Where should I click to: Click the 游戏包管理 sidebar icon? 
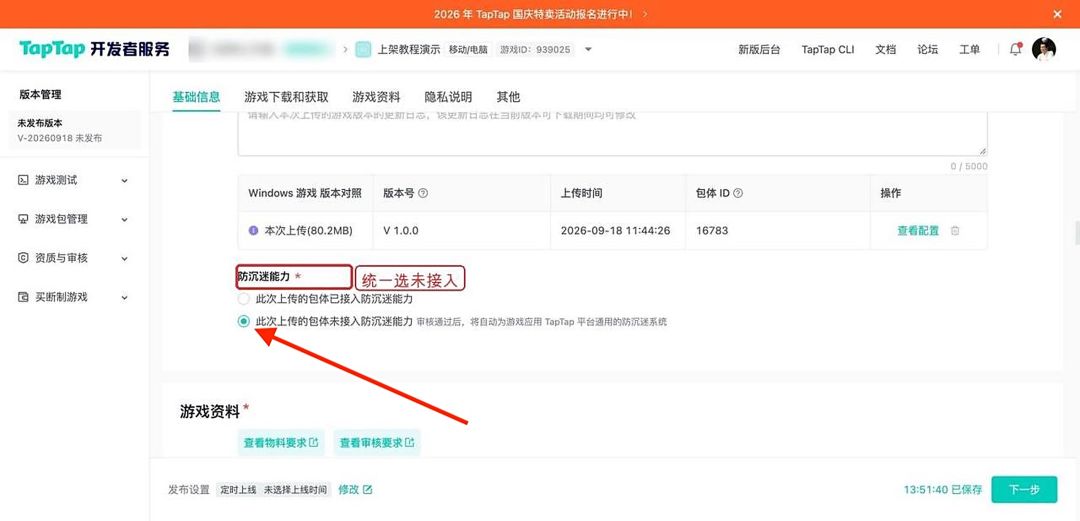(23, 219)
